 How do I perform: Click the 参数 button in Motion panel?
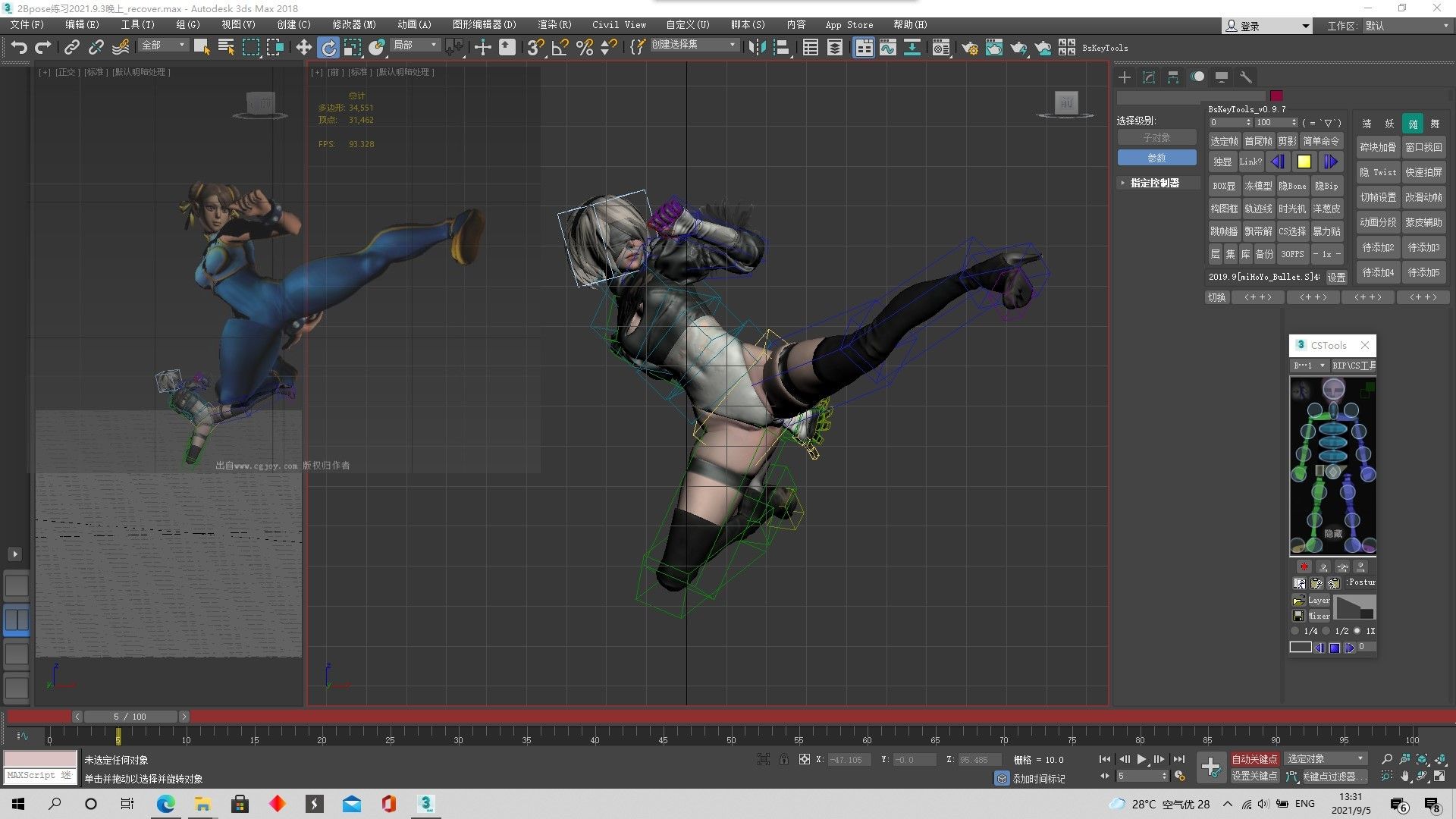[1156, 158]
